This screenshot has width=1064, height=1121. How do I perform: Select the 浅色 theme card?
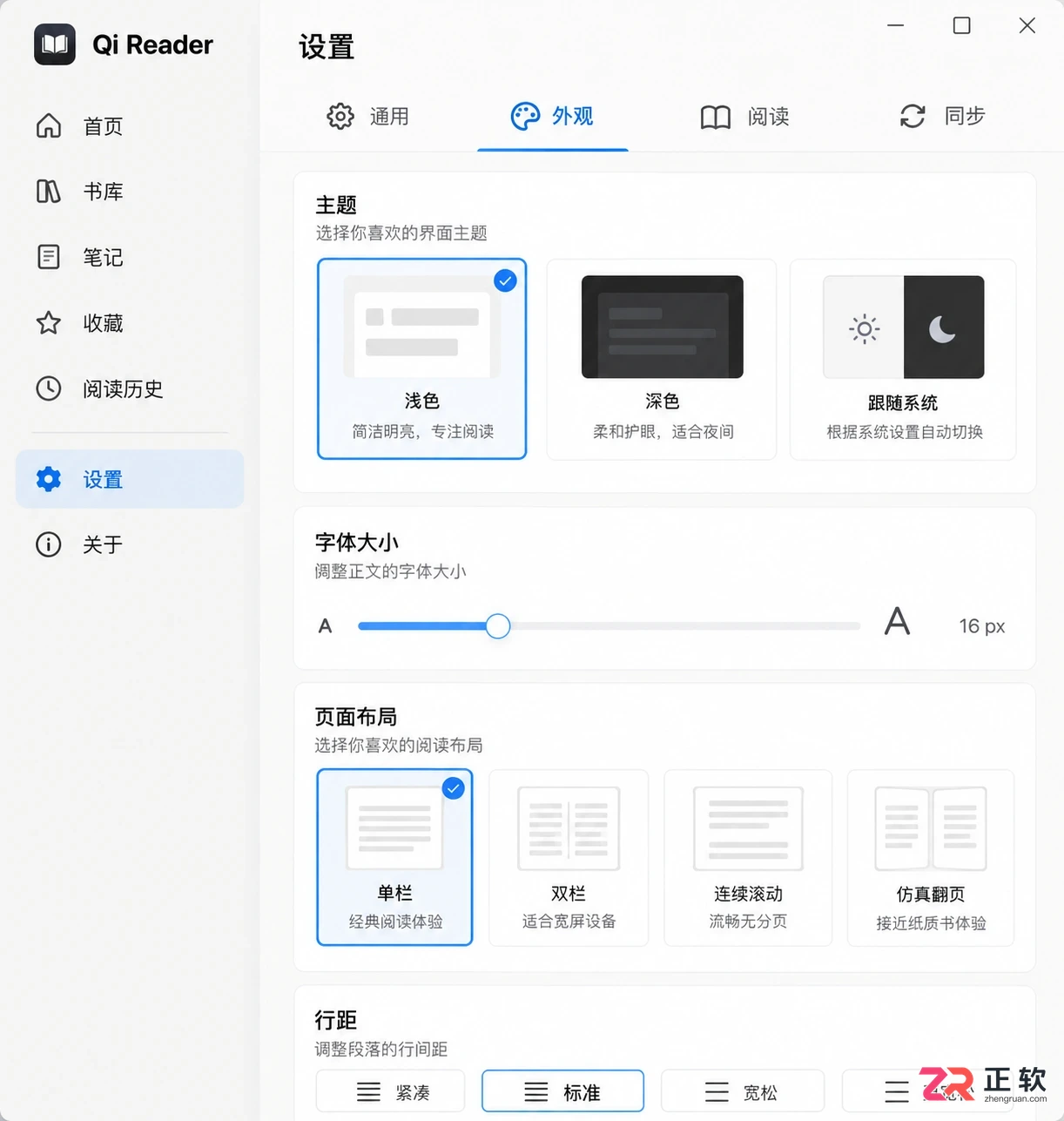422,359
